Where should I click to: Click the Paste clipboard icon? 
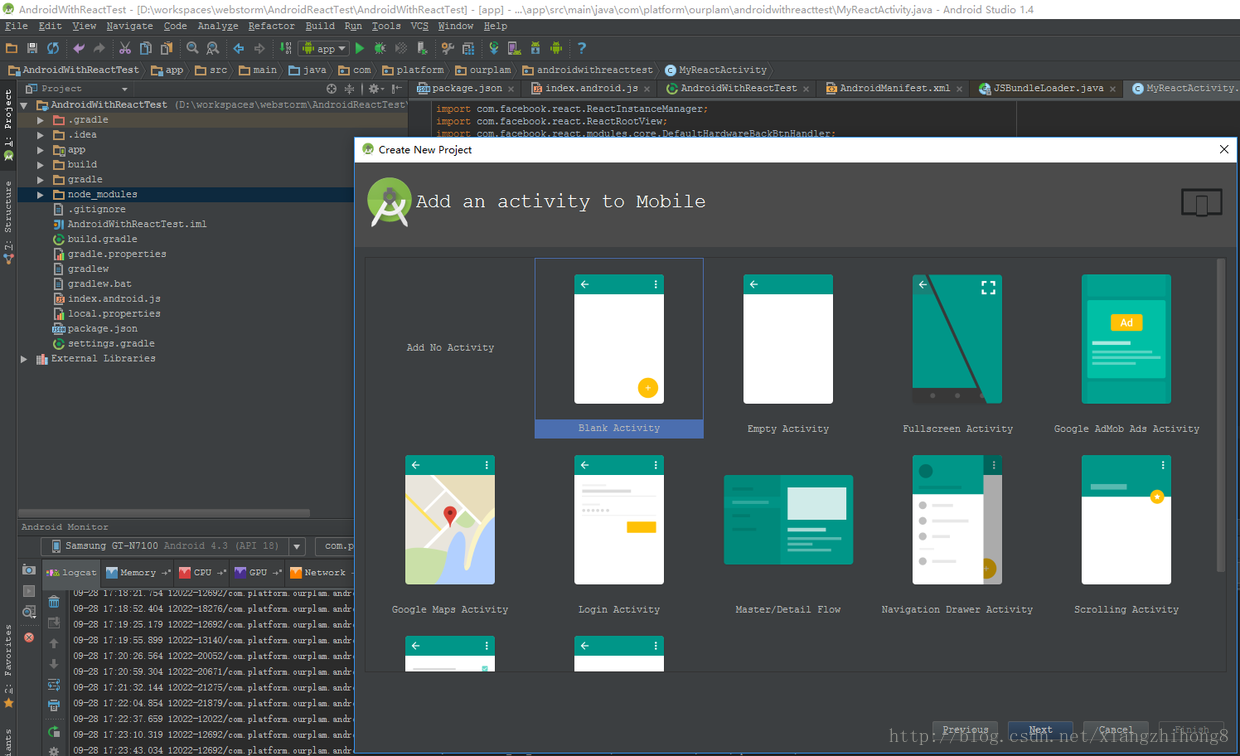[x=166, y=48]
